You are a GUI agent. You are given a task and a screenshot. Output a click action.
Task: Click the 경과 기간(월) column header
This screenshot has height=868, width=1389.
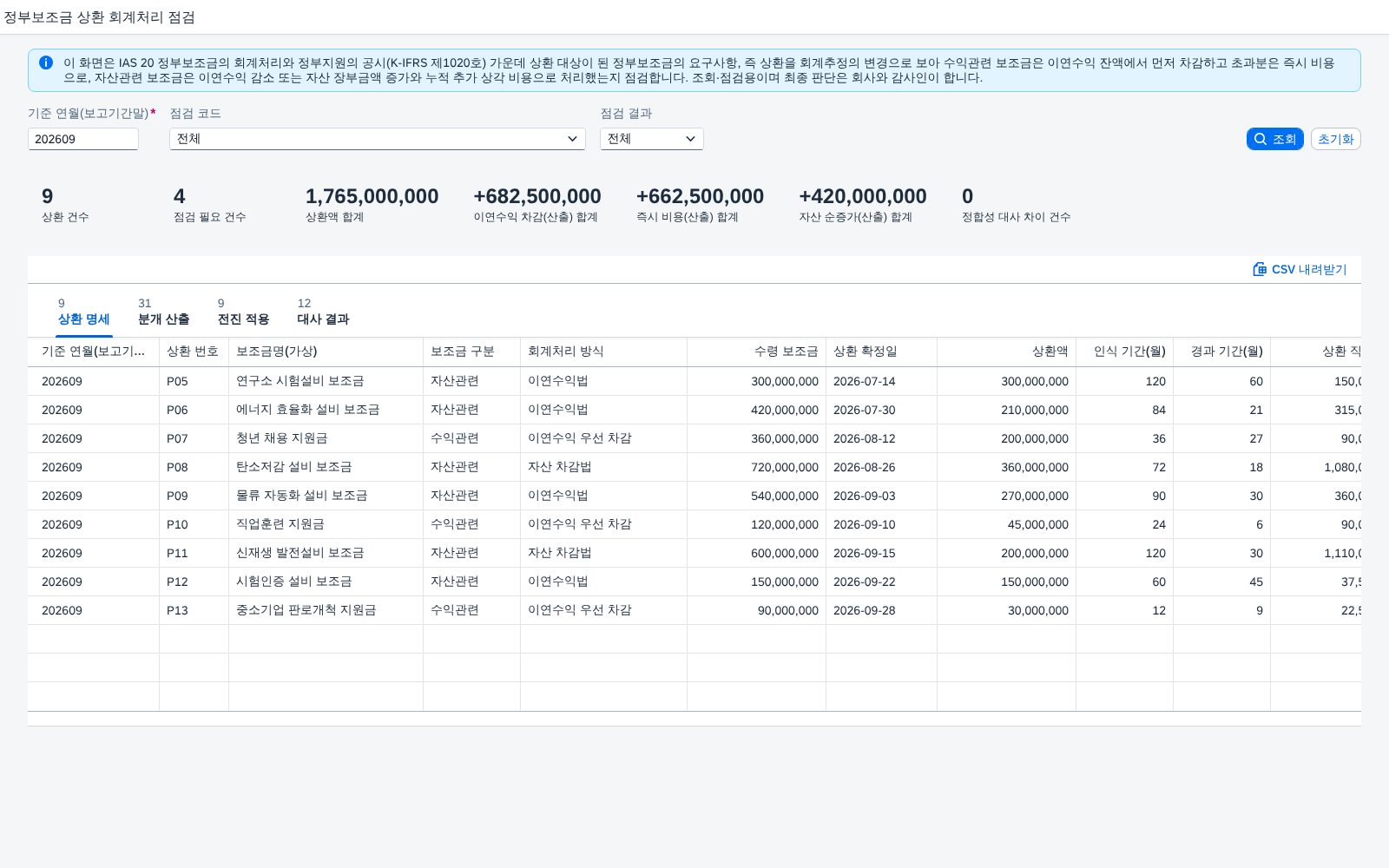(x=1221, y=352)
